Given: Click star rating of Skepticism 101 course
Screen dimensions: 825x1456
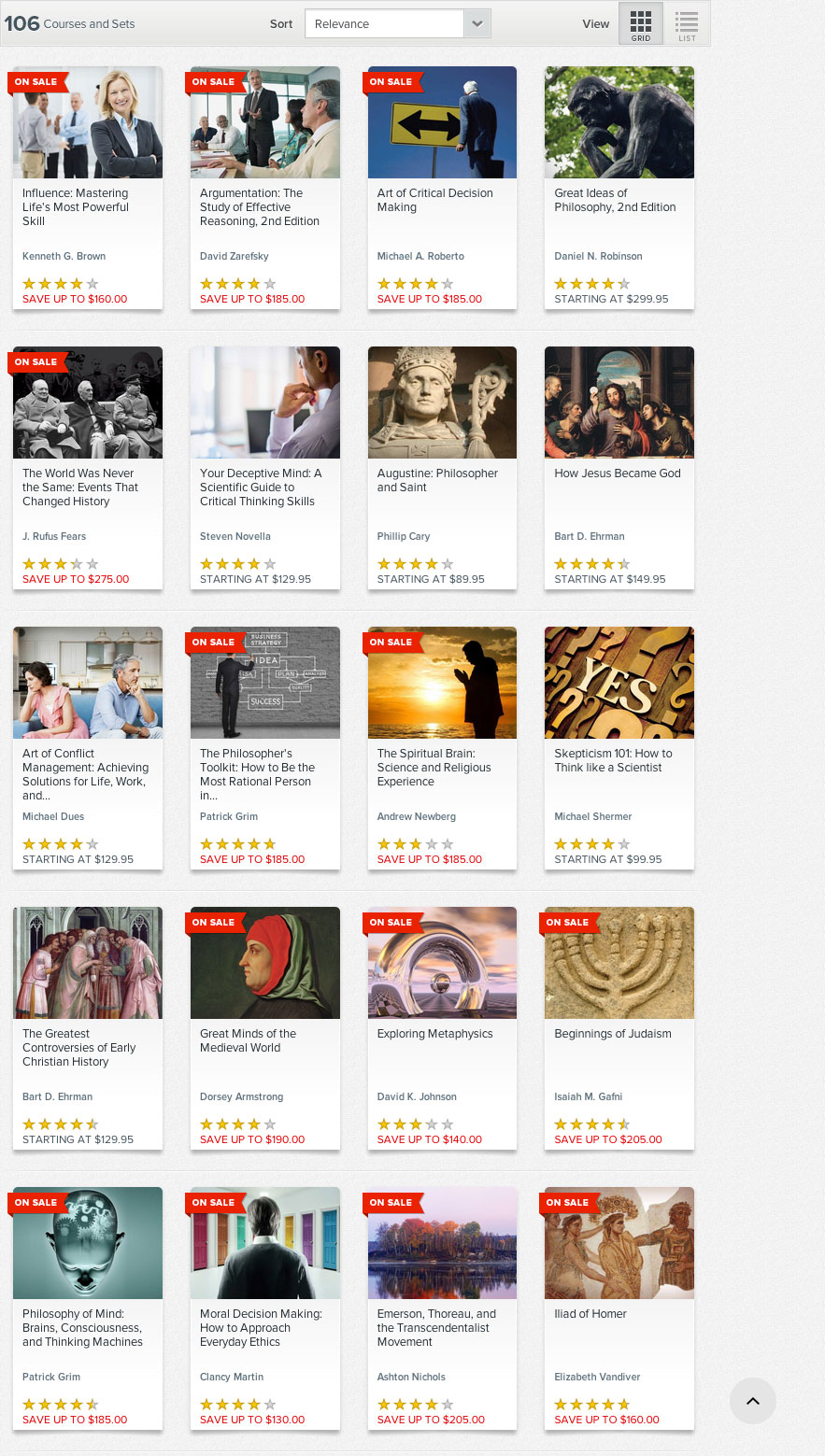Looking at the screenshot, I should tap(592, 843).
